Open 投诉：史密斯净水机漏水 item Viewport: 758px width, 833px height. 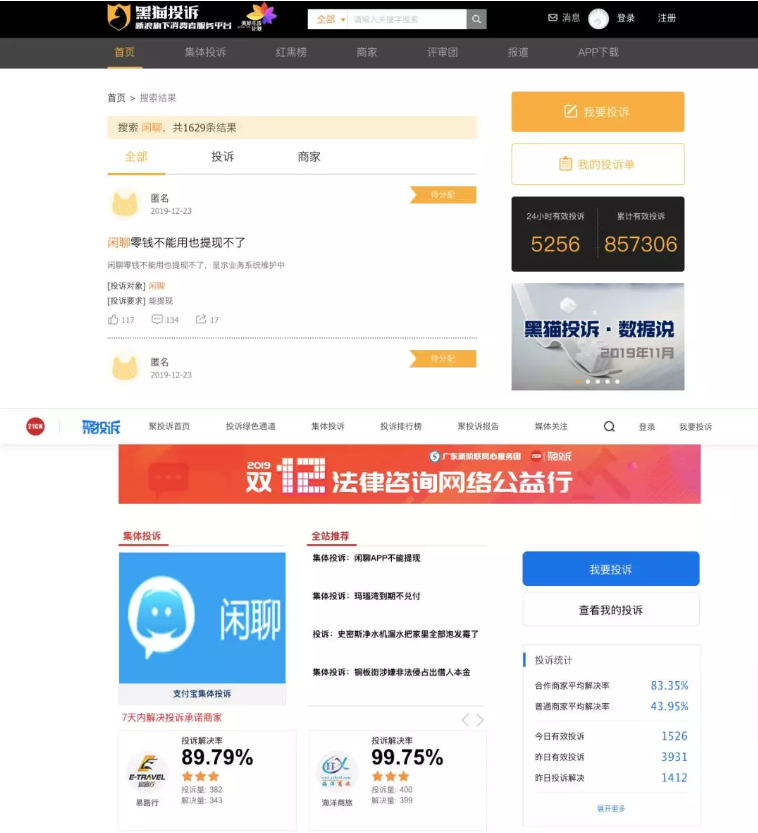coord(396,634)
